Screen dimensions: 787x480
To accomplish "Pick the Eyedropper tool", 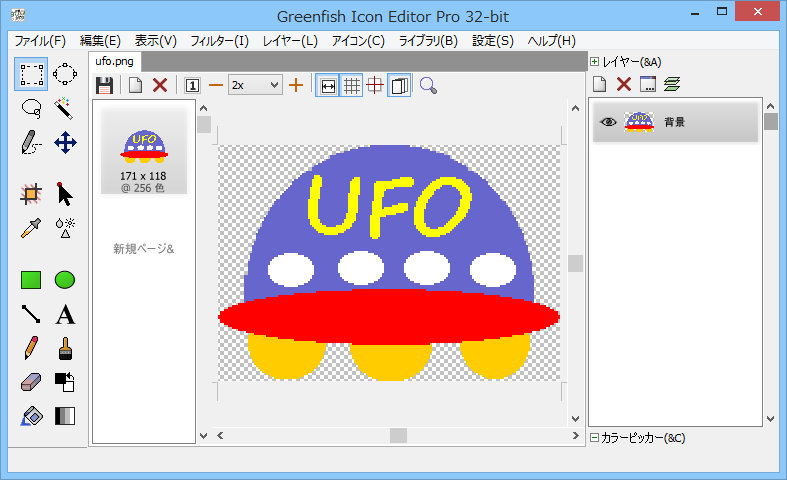I will tap(31, 227).
